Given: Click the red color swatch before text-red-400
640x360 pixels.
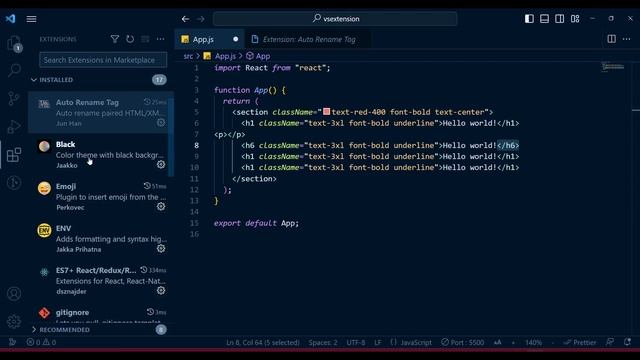Looking at the screenshot, I should coord(327,111).
